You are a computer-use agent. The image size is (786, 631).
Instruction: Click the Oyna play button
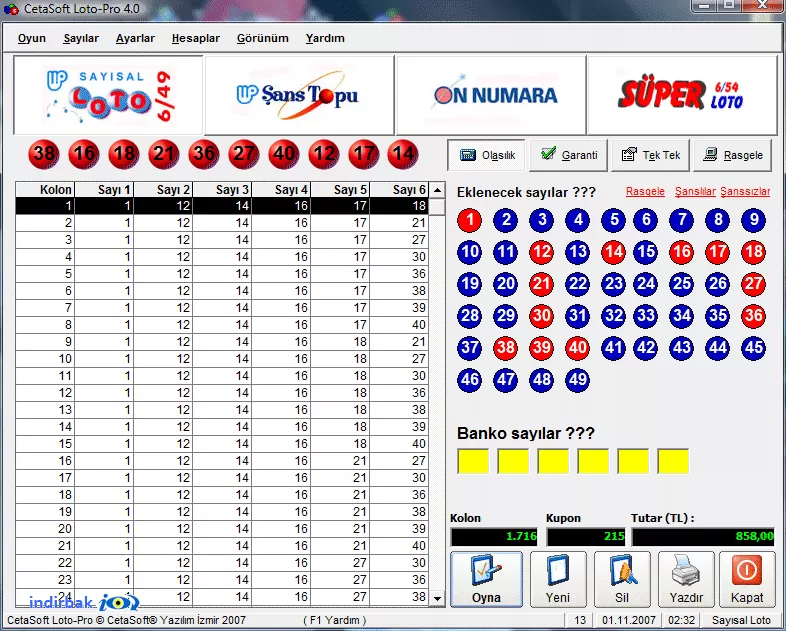coord(486,579)
